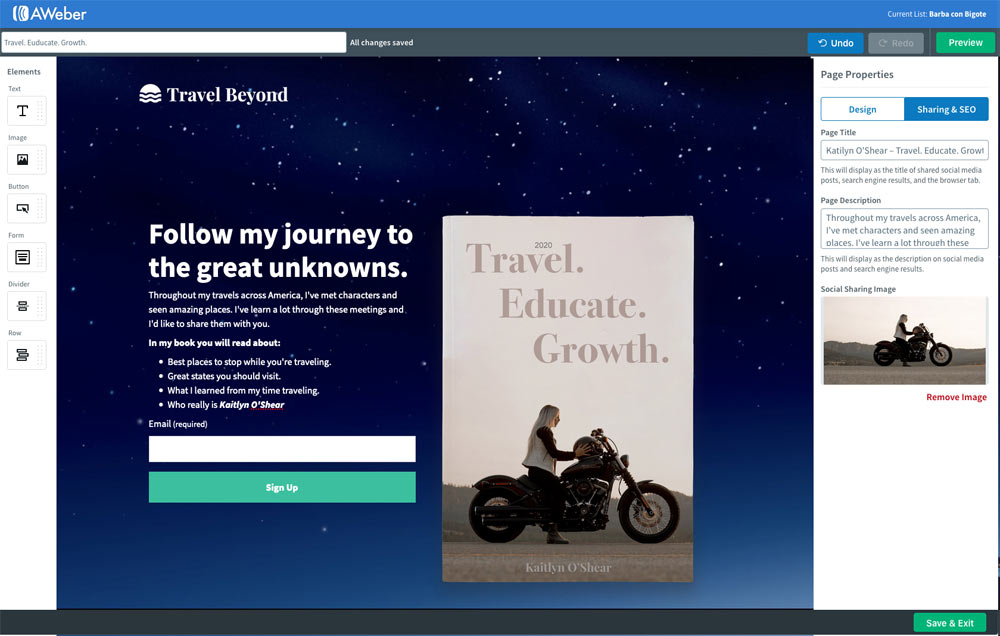Viewport: 1000px width, 636px height.
Task: Click the Email input on canvas
Action: (282, 449)
